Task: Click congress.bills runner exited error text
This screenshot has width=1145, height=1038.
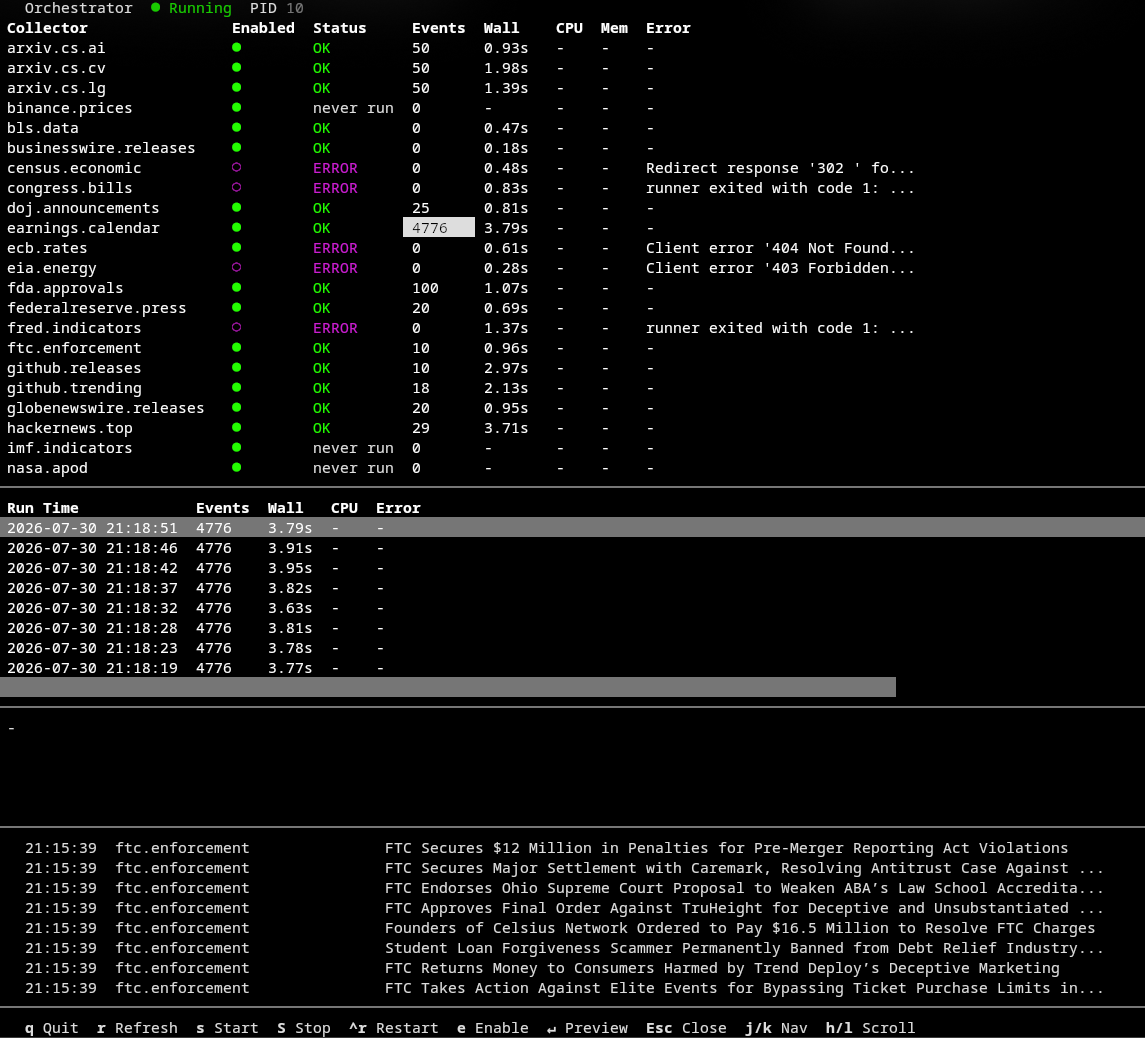Action: [x=780, y=188]
